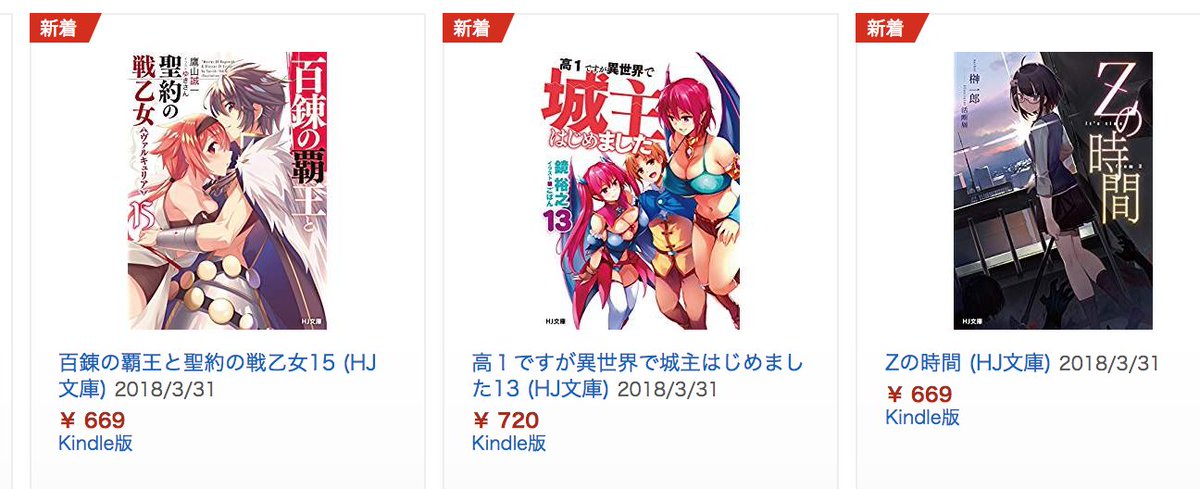Click the 2018/3/31 date of 百錬の覇王
The image size is (1200, 489).
point(165,388)
